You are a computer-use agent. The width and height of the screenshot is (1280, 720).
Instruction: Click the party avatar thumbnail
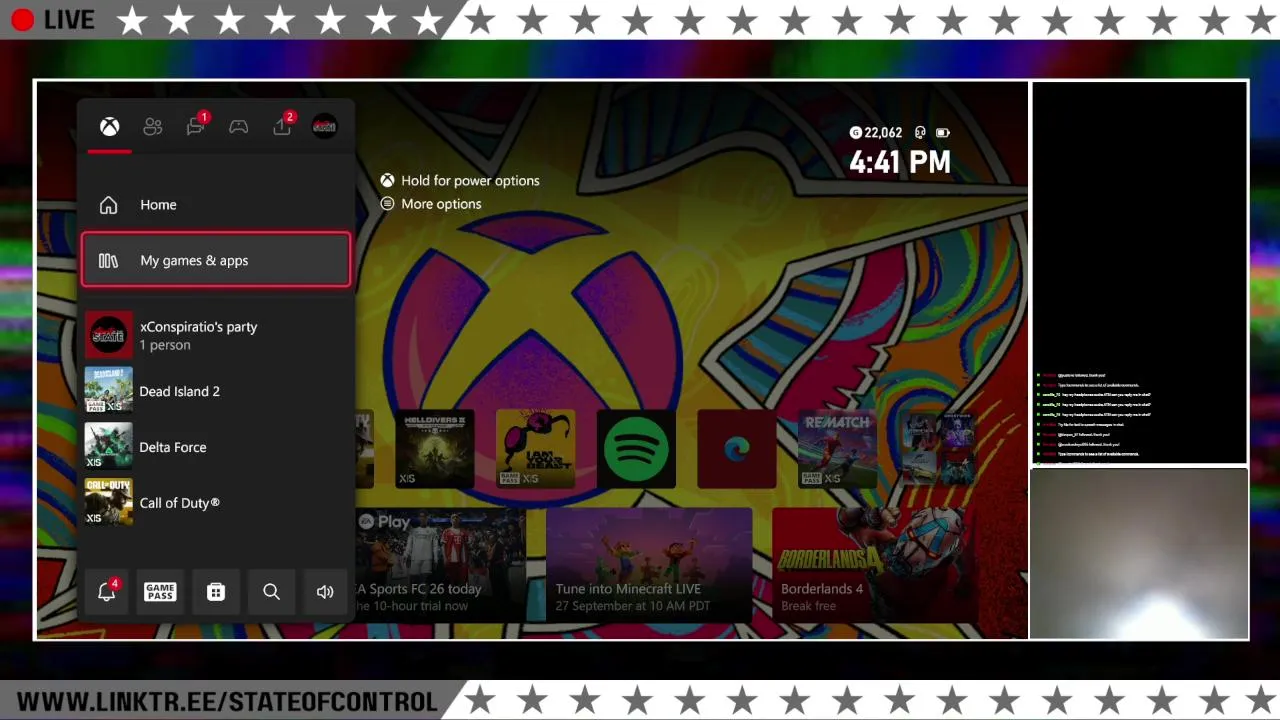pos(108,335)
